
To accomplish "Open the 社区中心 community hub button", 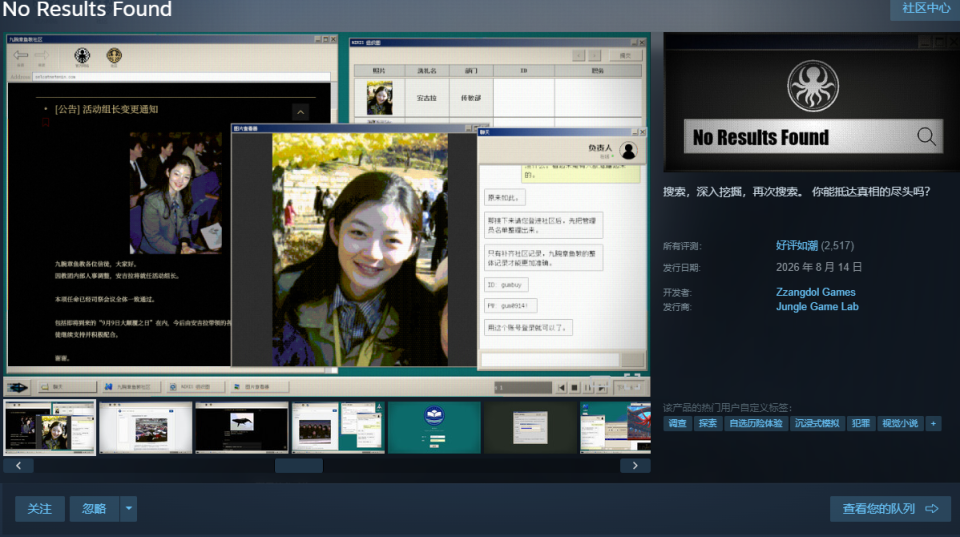I will (925, 9).
